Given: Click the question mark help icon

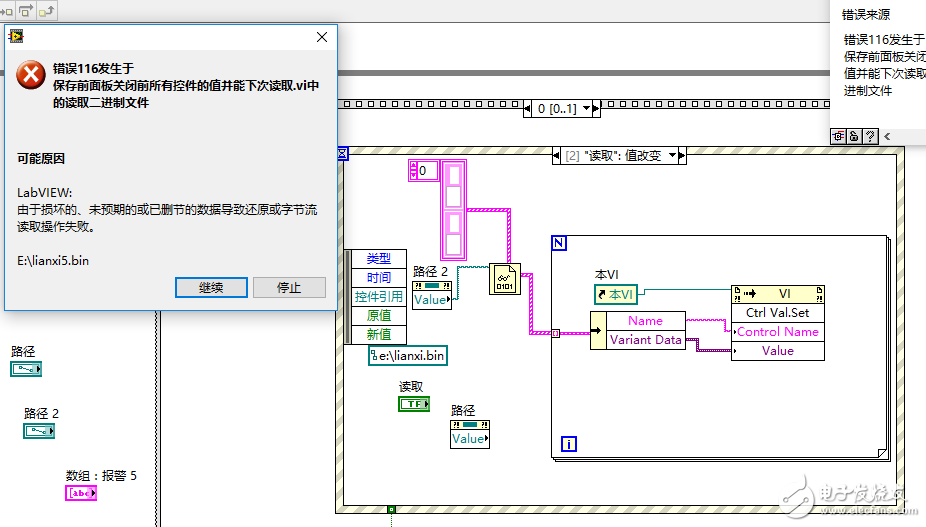Looking at the screenshot, I should pos(870,136).
